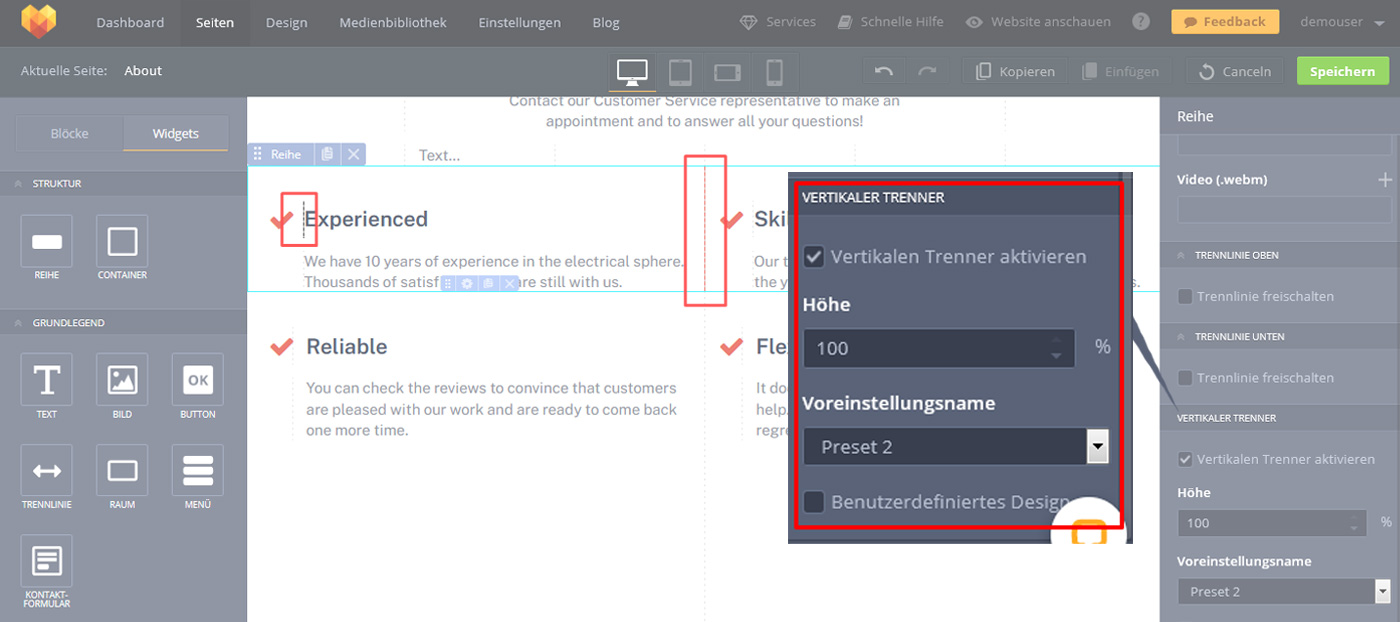Click the green Speichern button

1342,71
